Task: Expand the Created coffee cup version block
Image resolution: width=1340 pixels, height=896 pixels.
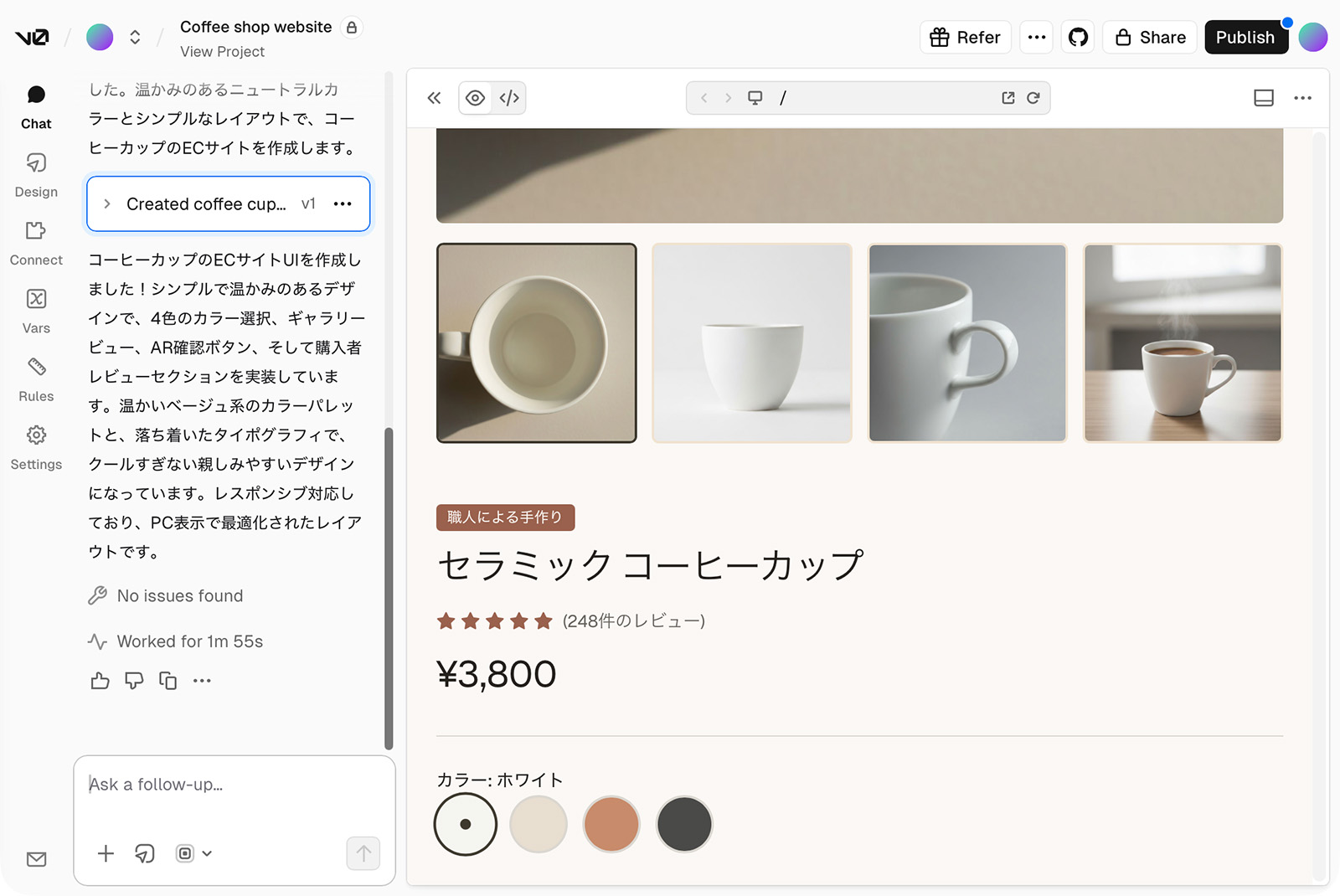Action: pyautogui.click(x=107, y=203)
